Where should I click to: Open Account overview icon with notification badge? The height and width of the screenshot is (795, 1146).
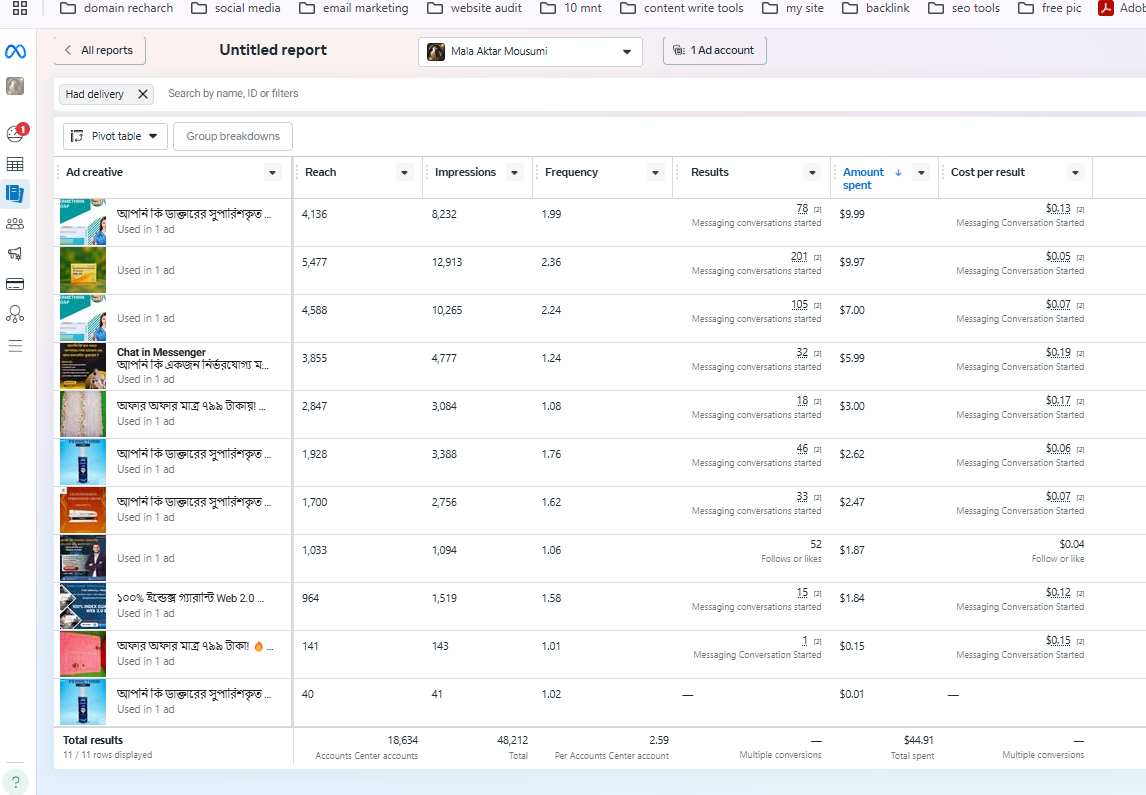pyautogui.click(x=15, y=134)
